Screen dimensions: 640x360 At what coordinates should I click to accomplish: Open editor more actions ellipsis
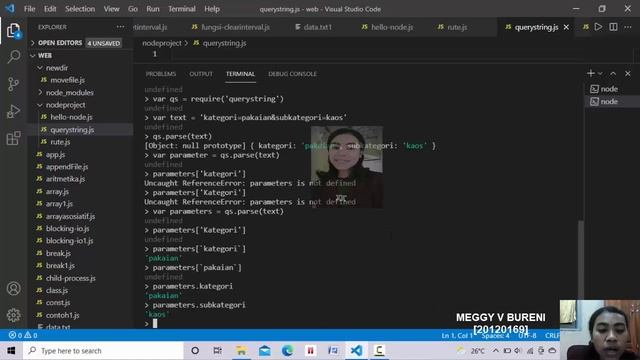click(x=627, y=27)
